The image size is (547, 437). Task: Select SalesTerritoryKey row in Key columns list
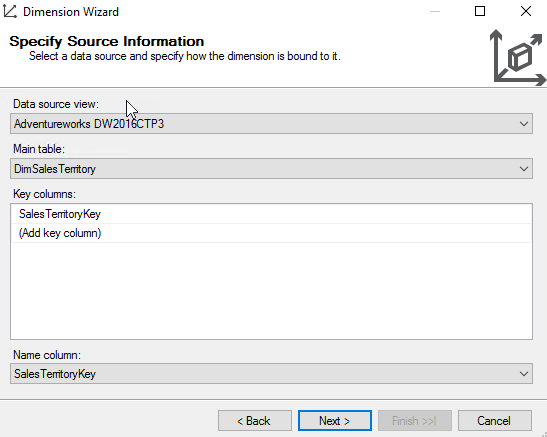pyautogui.click(x=271, y=214)
